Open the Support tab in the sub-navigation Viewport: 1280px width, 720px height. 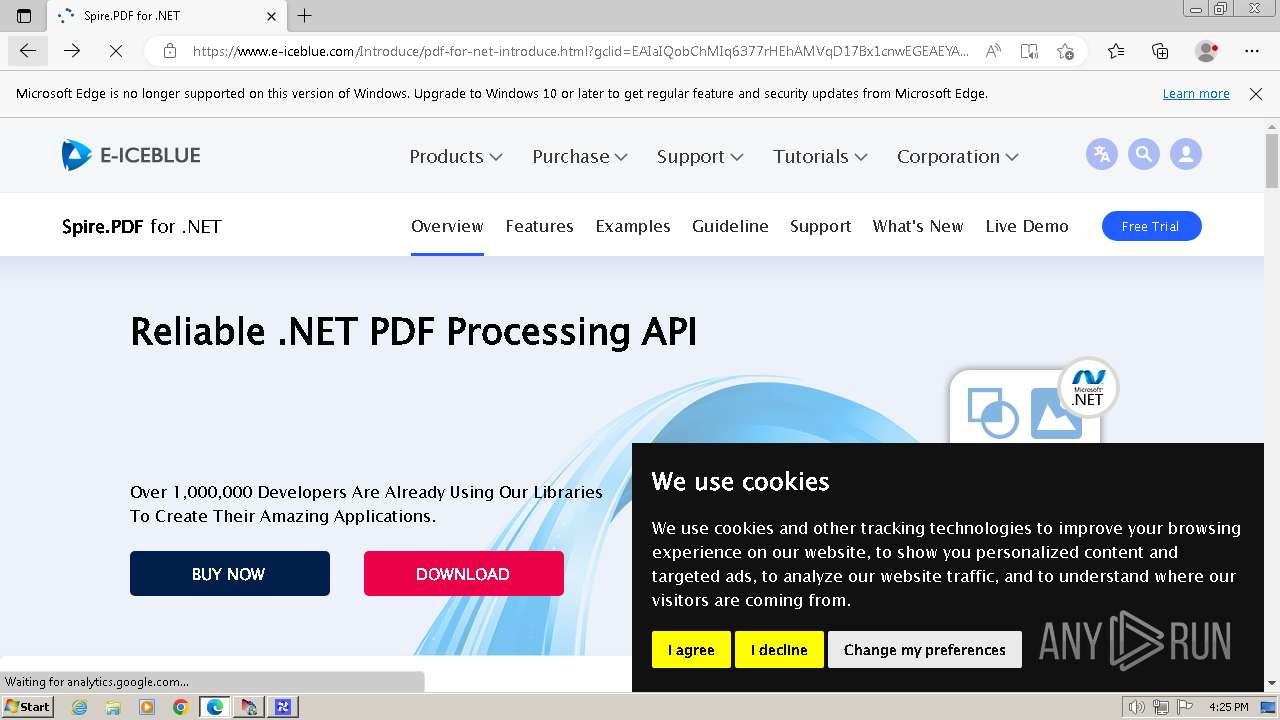pos(820,226)
